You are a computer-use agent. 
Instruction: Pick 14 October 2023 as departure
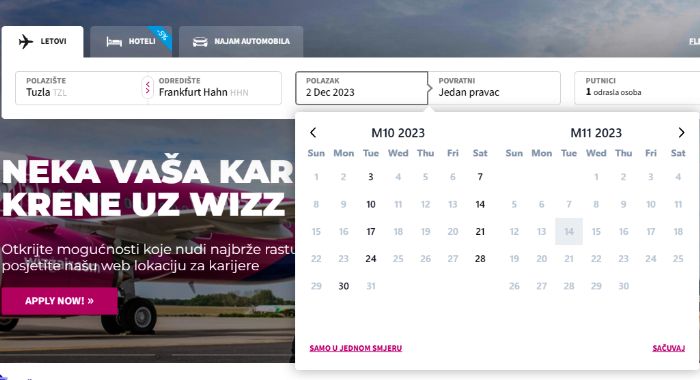480,205
